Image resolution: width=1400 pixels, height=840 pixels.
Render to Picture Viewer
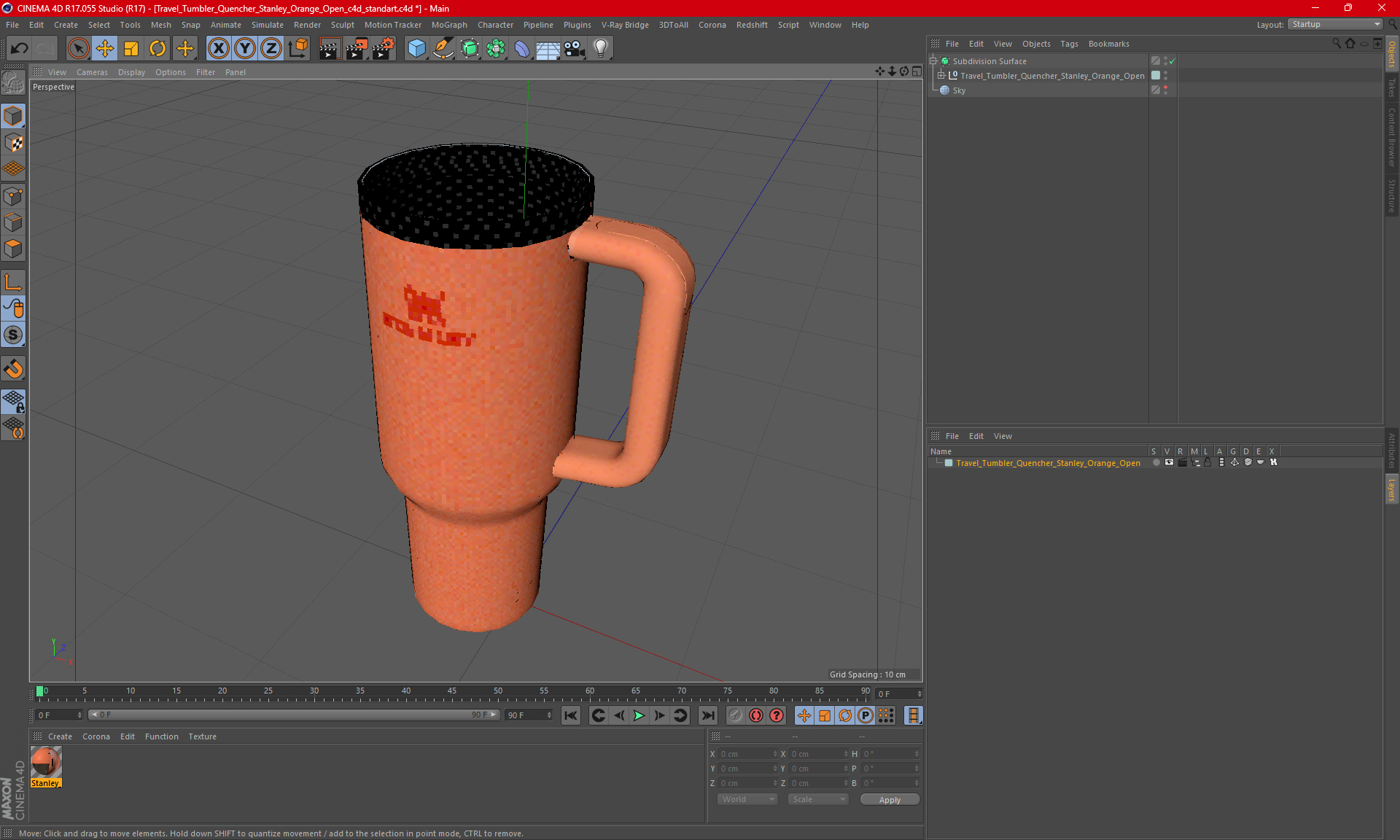click(x=357, y=48)
